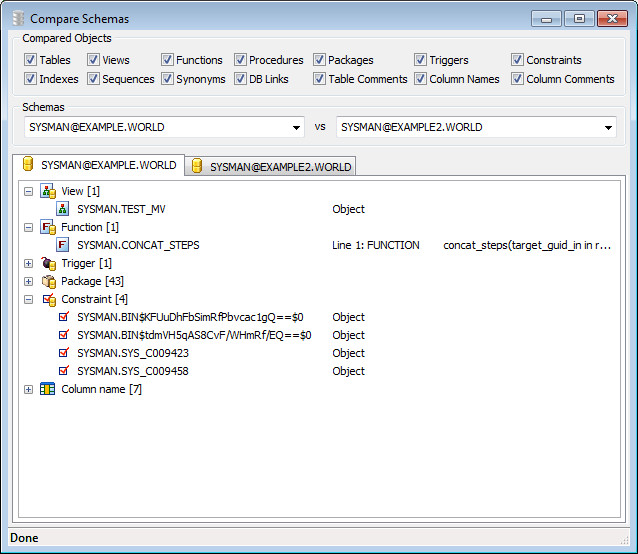Uncheck the Tables checkbox
The width and height of the screenshot is (638, 554).
tap(30, 59)
